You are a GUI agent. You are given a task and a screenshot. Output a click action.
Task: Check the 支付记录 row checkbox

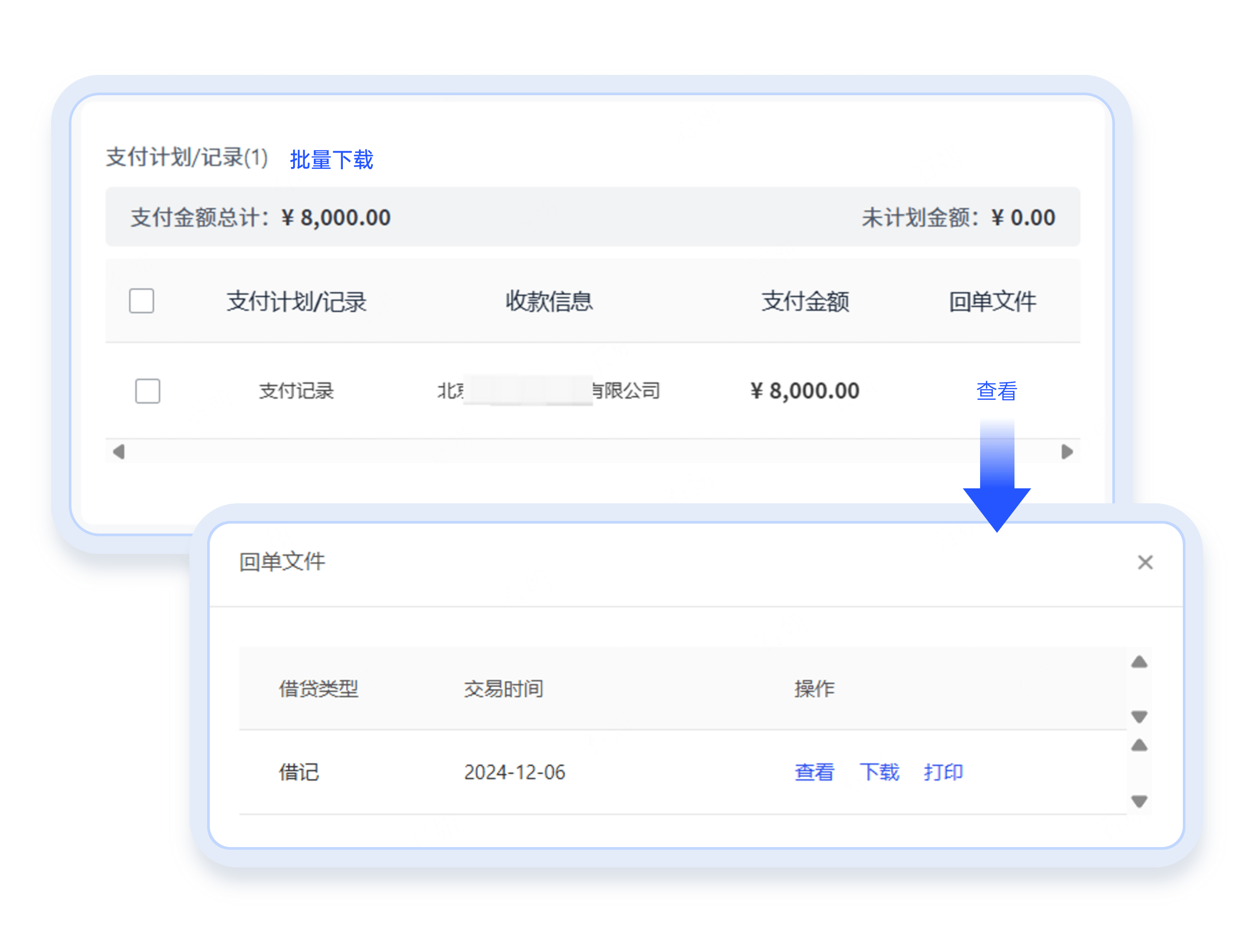pyautogui.click(x=148, y=391)
